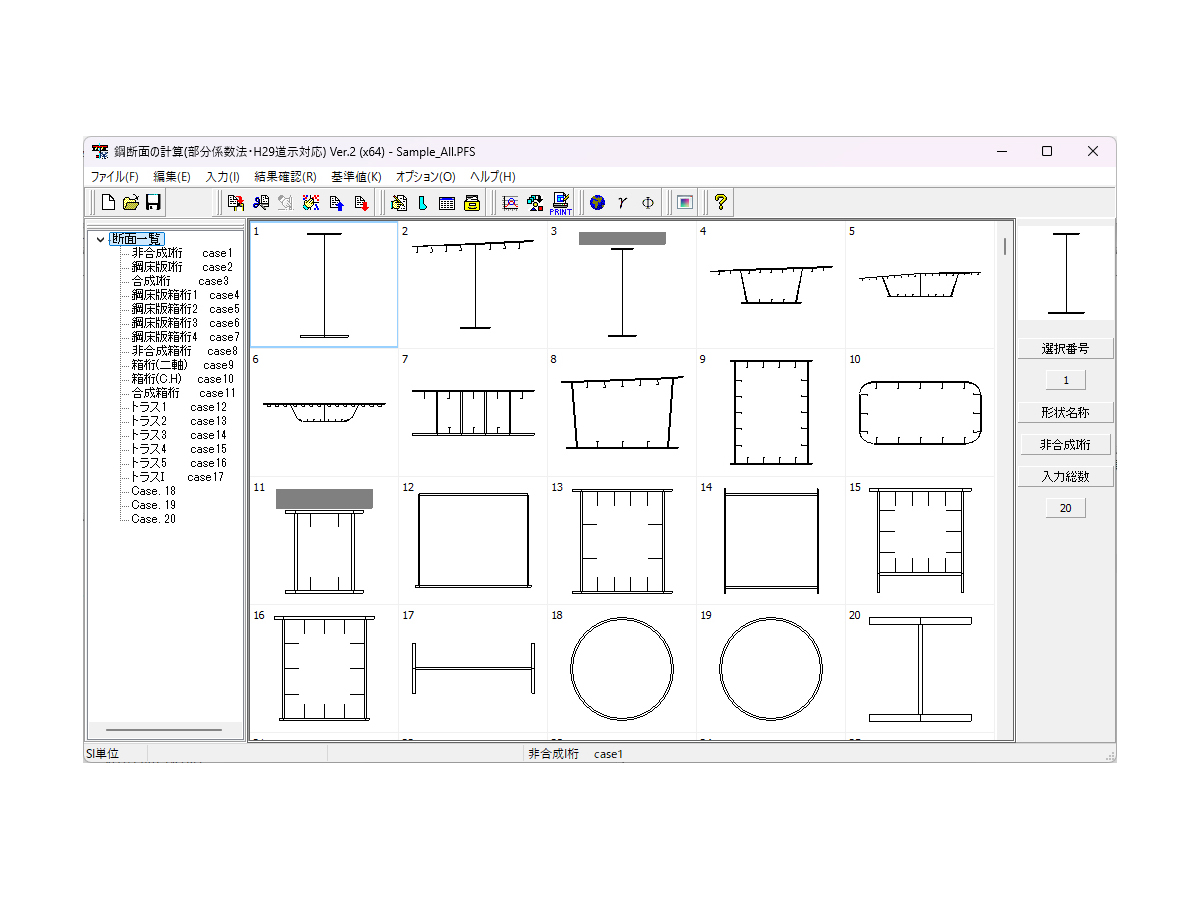Click the 形状名称 label button
The width and height of the screenshot is (1200, 900).
click(1065, 412)
